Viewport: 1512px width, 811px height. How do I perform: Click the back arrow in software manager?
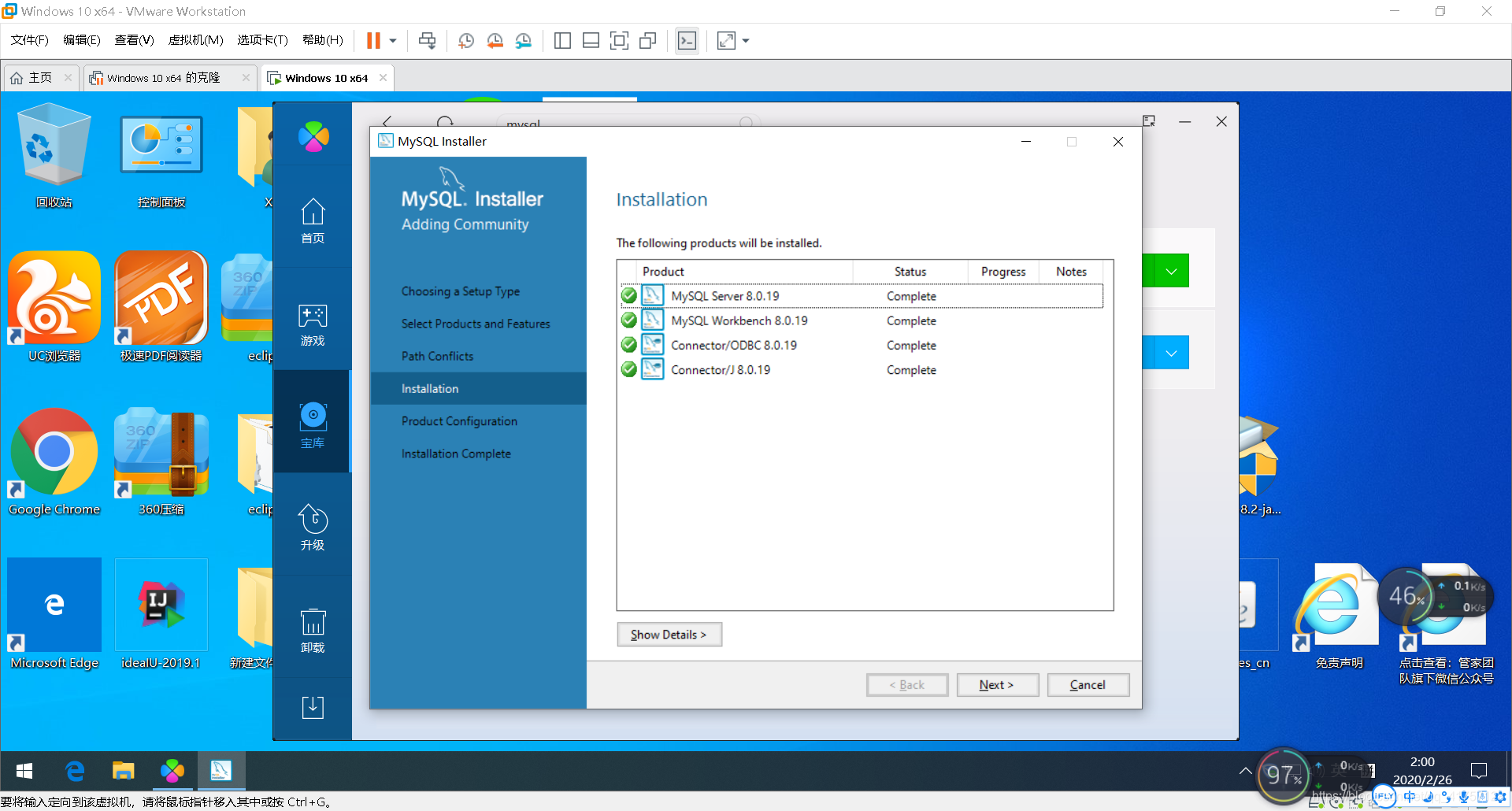(387, 121)
